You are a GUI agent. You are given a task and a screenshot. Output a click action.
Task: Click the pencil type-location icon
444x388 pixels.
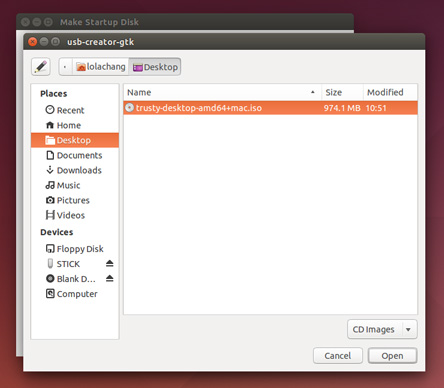coord(41,67)
